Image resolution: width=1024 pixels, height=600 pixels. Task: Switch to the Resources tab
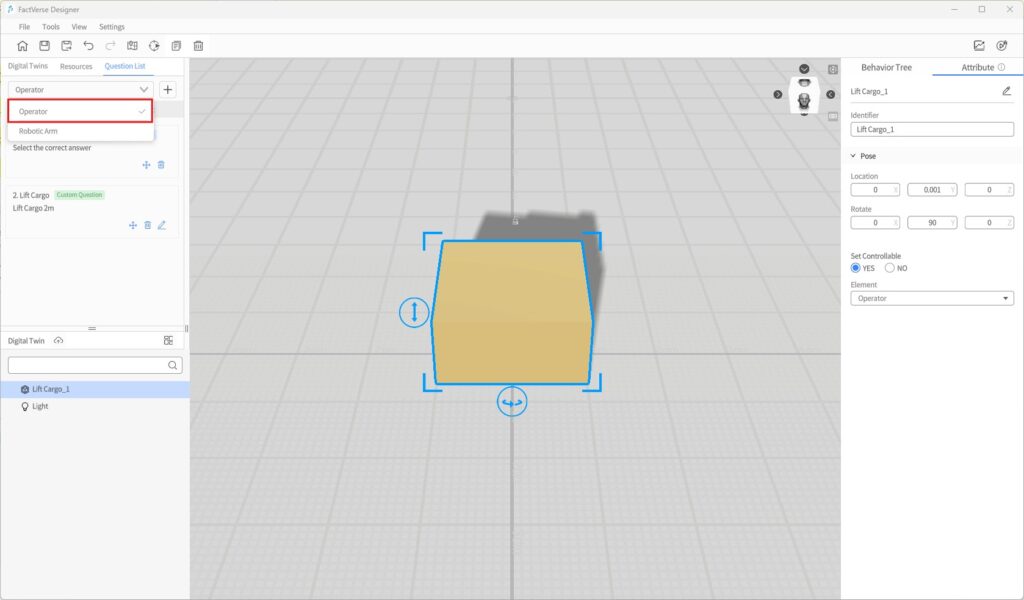76,67
